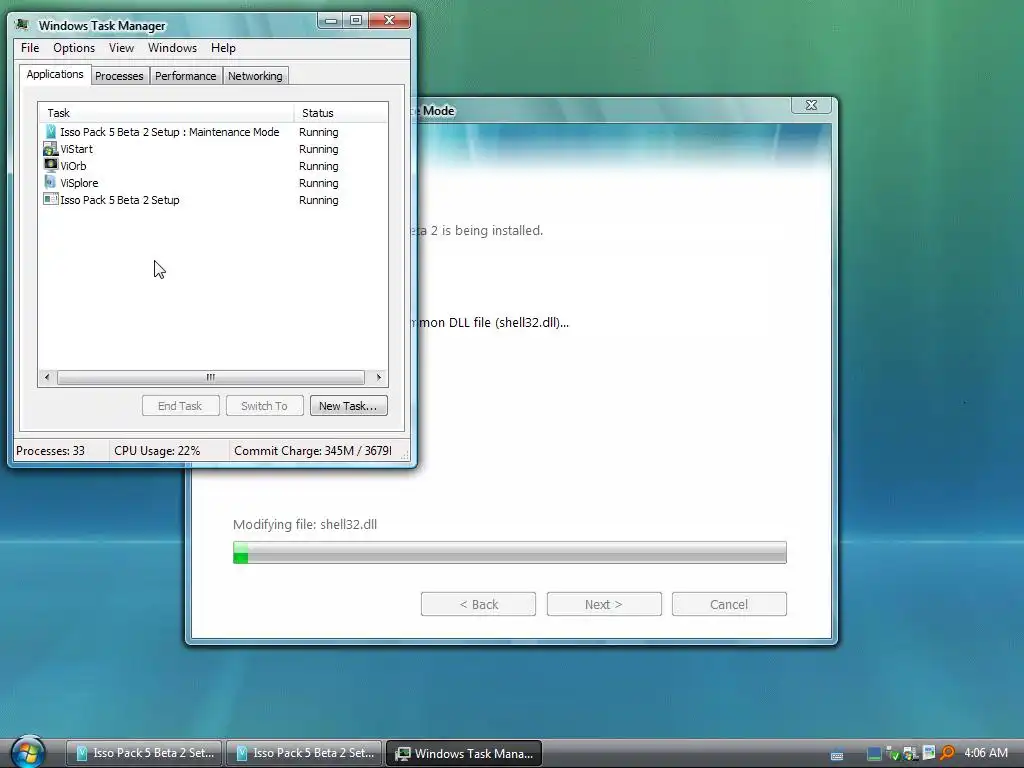Click the setup installer progress bar

pyautogui.click(x=509, y=552)
